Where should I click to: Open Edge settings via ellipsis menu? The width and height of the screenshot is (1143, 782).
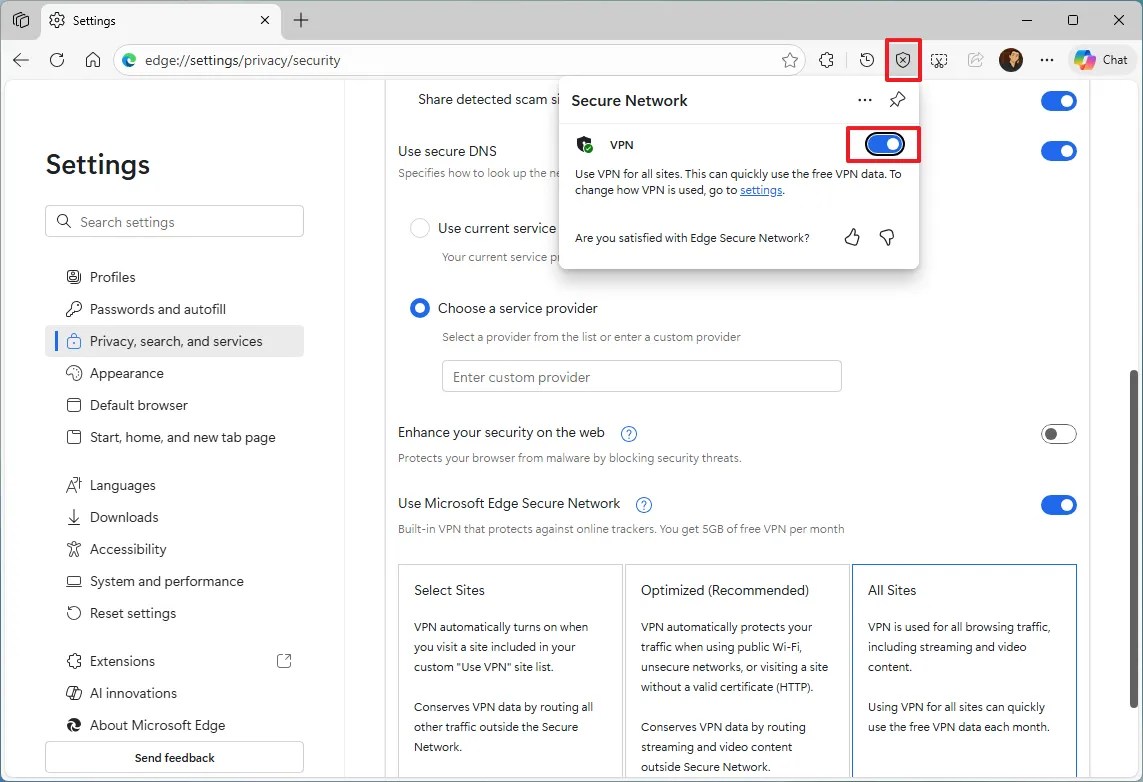(1047, 60)
